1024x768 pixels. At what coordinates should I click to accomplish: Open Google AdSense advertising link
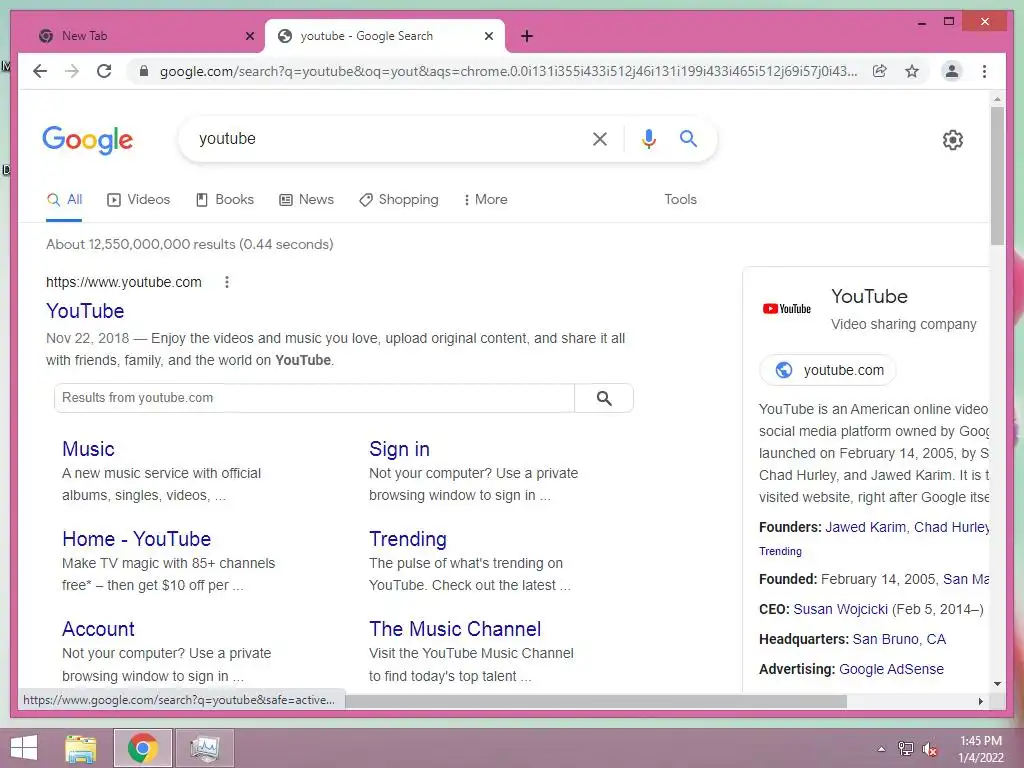[x=891, y=669]
